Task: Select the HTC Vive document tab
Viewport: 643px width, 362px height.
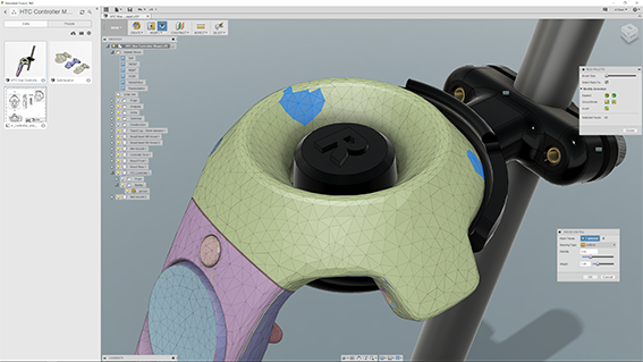Action: [x=125, y=16]
